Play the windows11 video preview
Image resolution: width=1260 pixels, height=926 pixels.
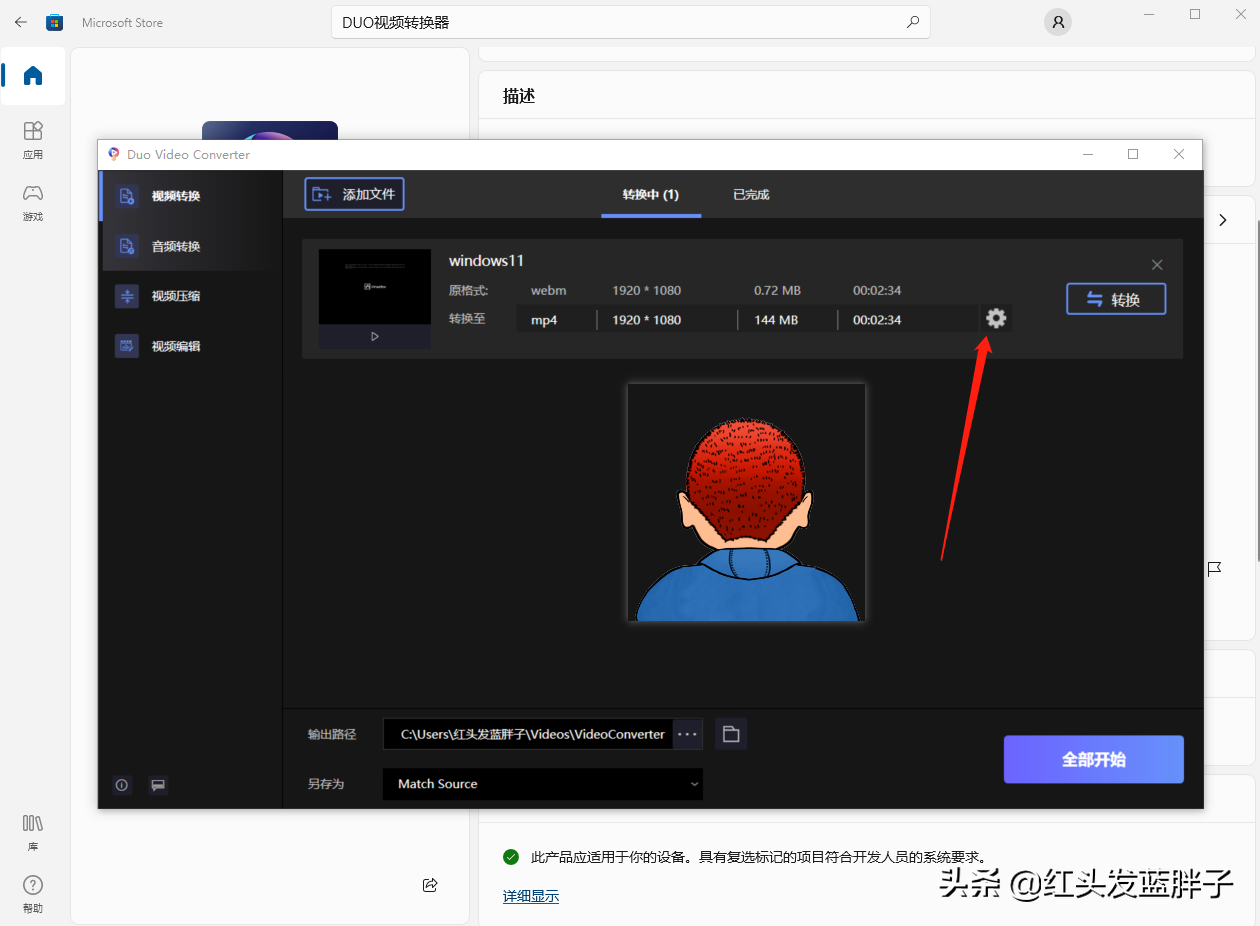375,337
